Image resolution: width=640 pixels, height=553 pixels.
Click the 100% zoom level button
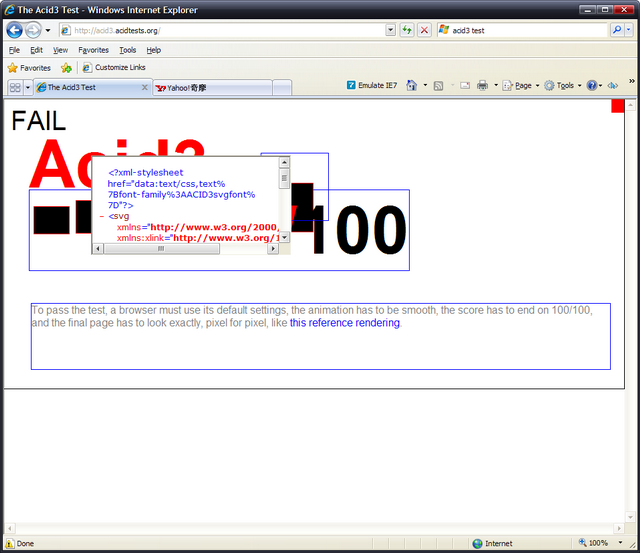593,543
